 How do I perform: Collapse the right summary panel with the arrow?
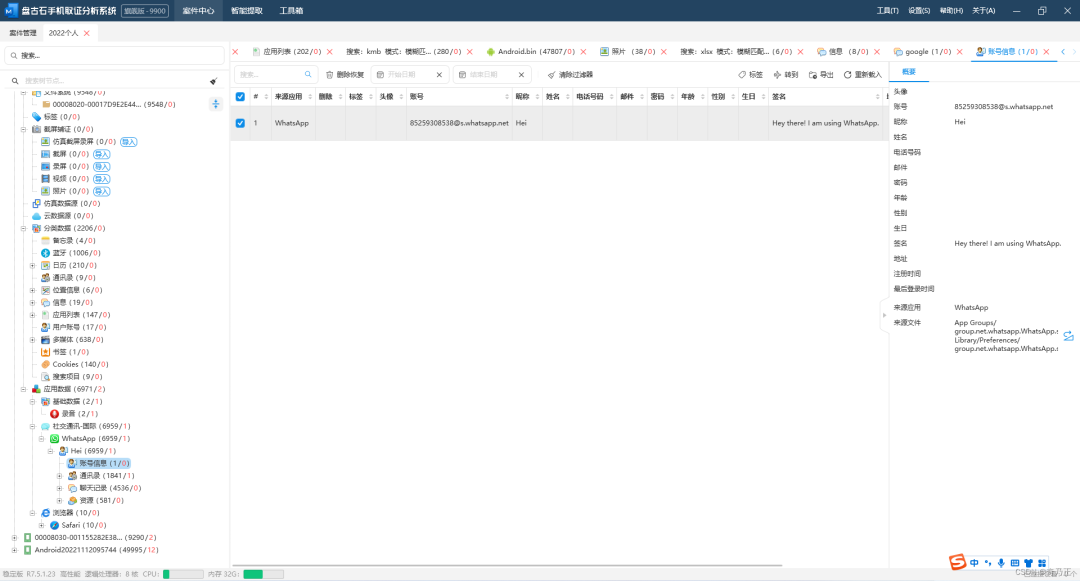click(x=884, y=315)
